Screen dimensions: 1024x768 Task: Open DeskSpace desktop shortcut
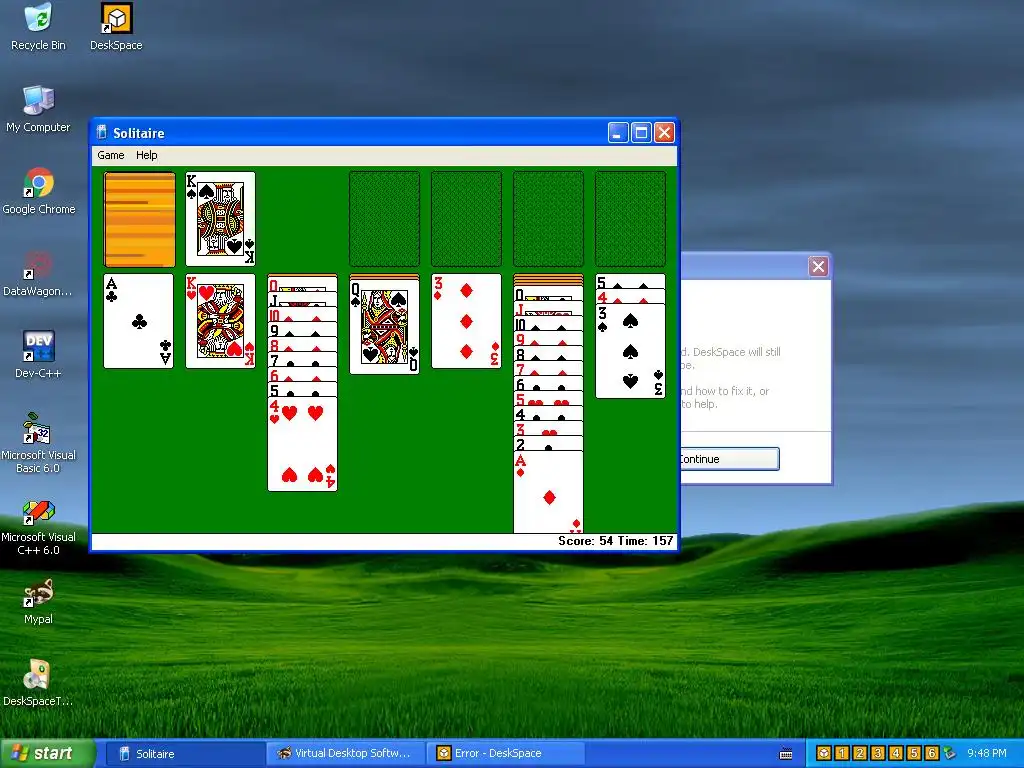(x=116, y=27)
